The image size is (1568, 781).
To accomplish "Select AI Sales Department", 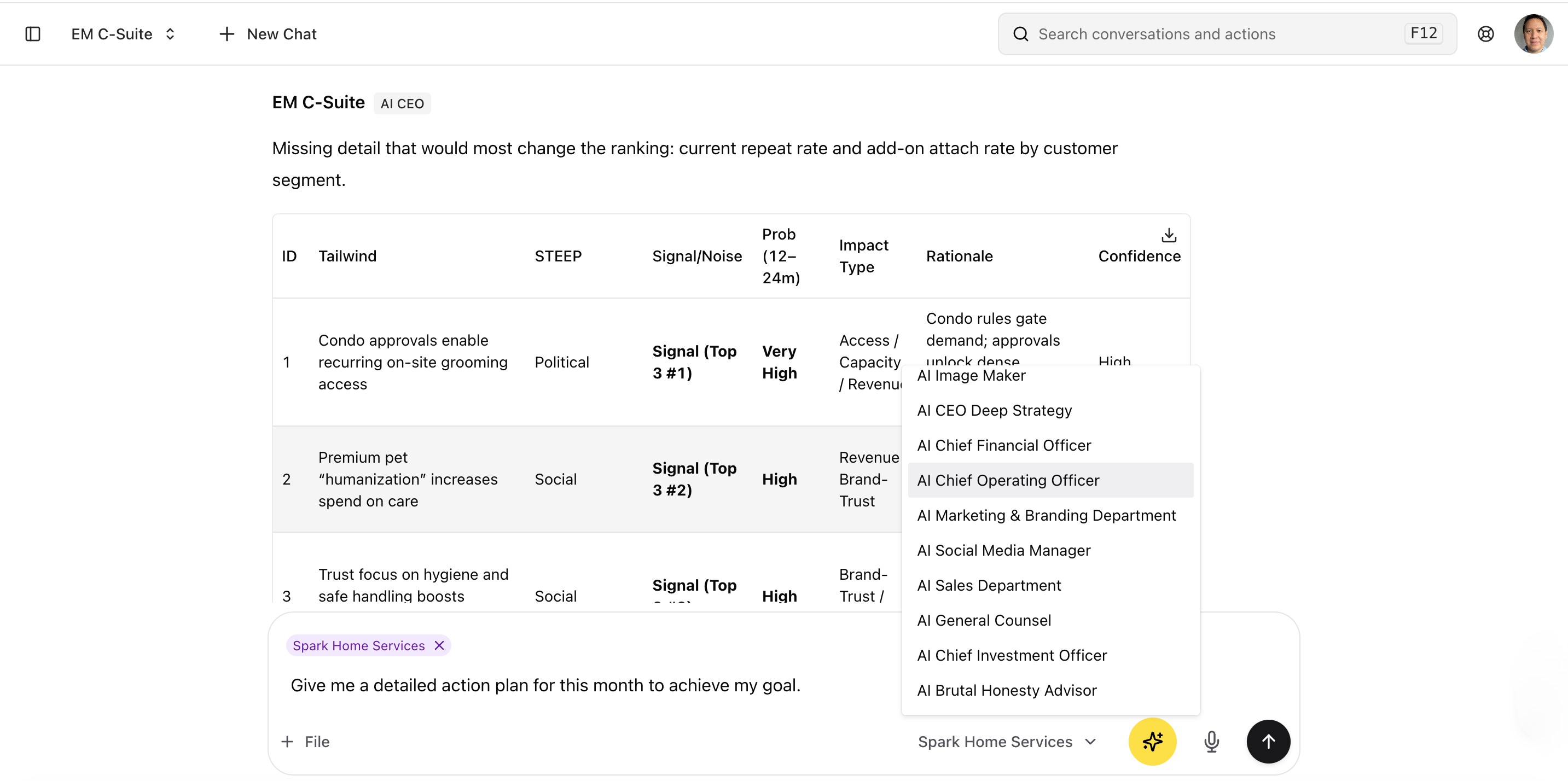I will click(1050, 585).
